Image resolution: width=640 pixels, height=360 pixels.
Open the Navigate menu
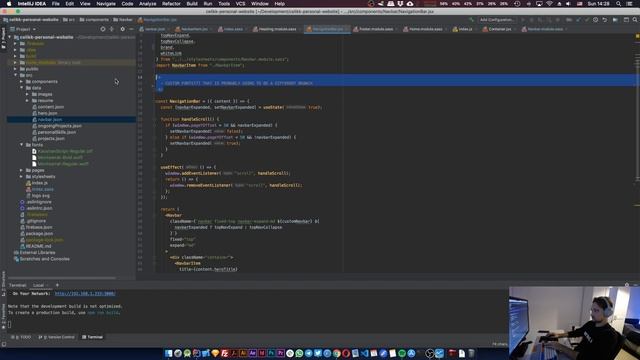click(106, 4)
